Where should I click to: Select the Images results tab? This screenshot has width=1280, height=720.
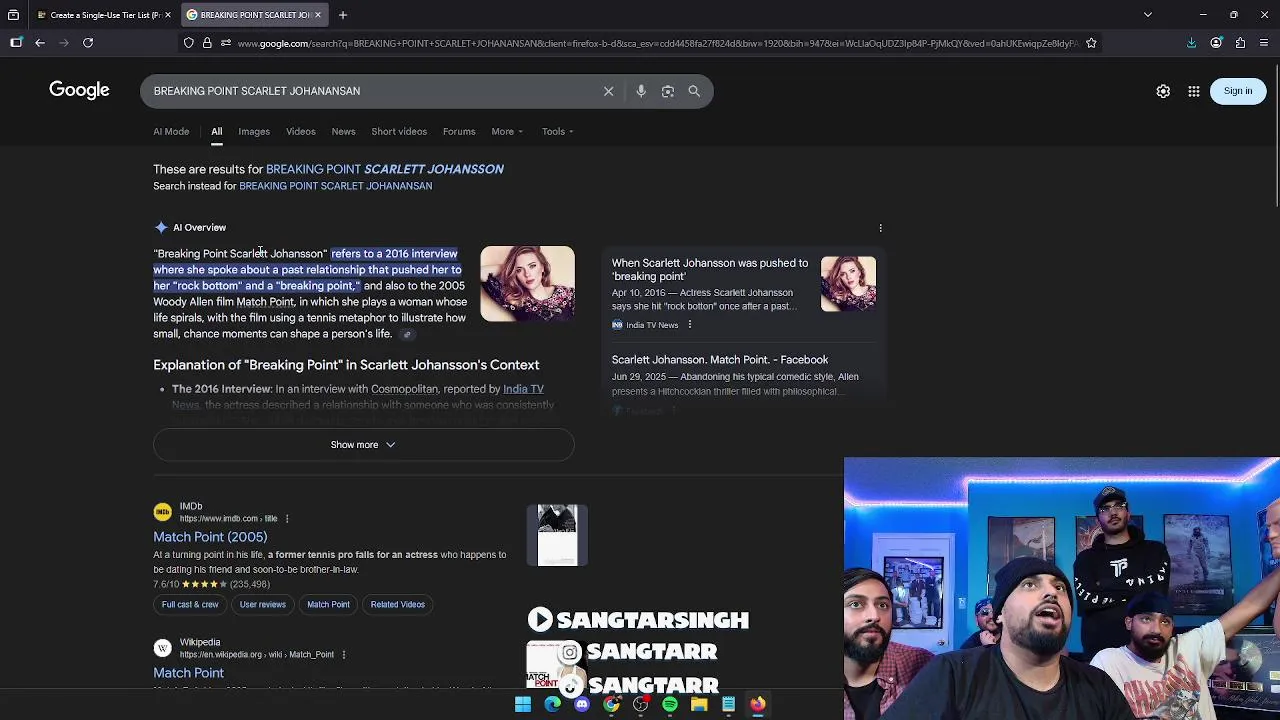point(254,132)
